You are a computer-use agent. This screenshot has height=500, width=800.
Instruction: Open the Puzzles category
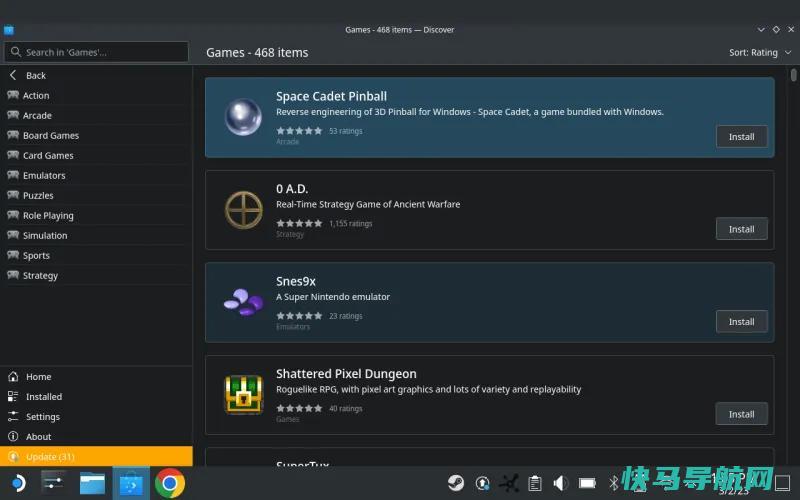pos(96,195)
